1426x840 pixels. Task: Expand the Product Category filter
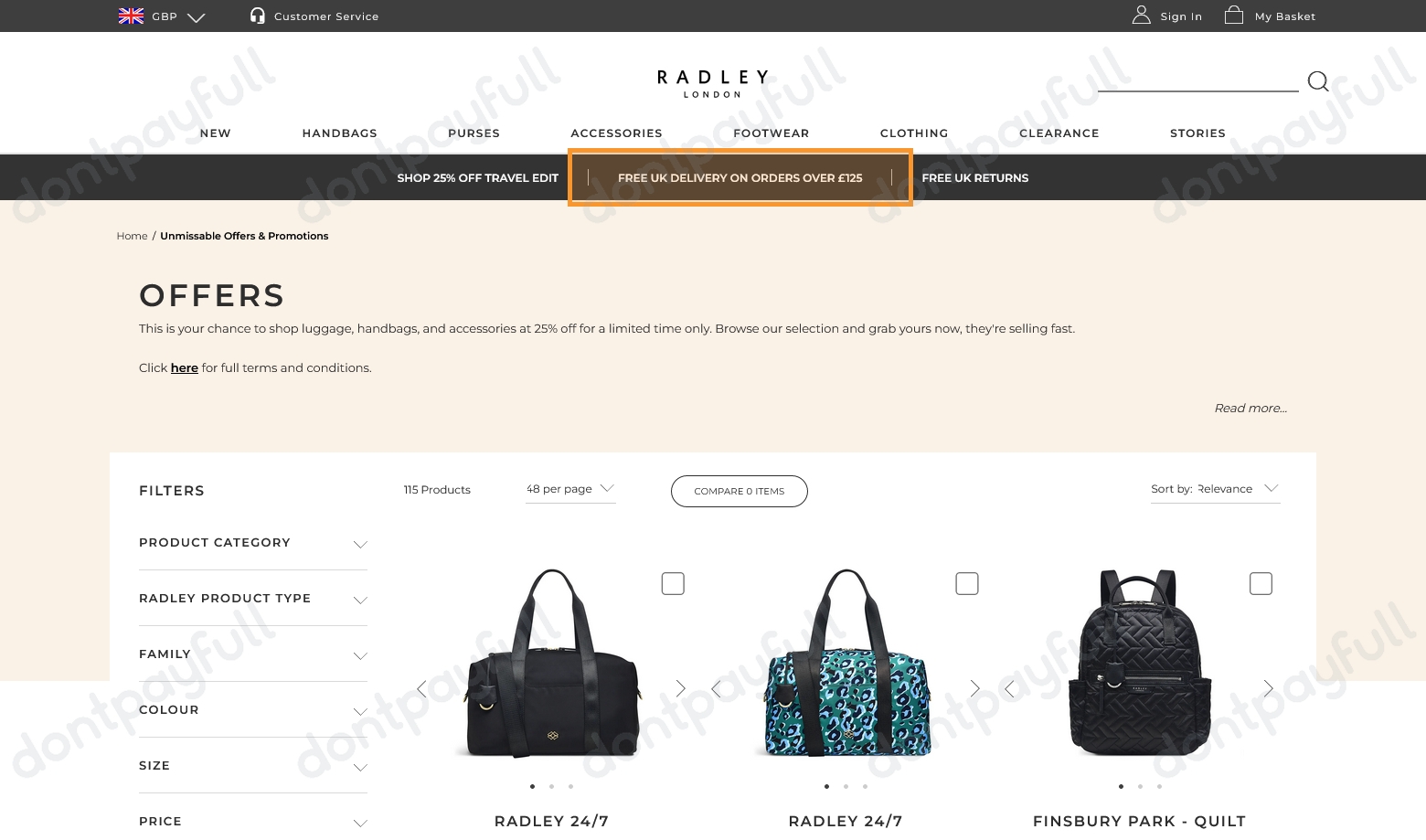[253, 543]
